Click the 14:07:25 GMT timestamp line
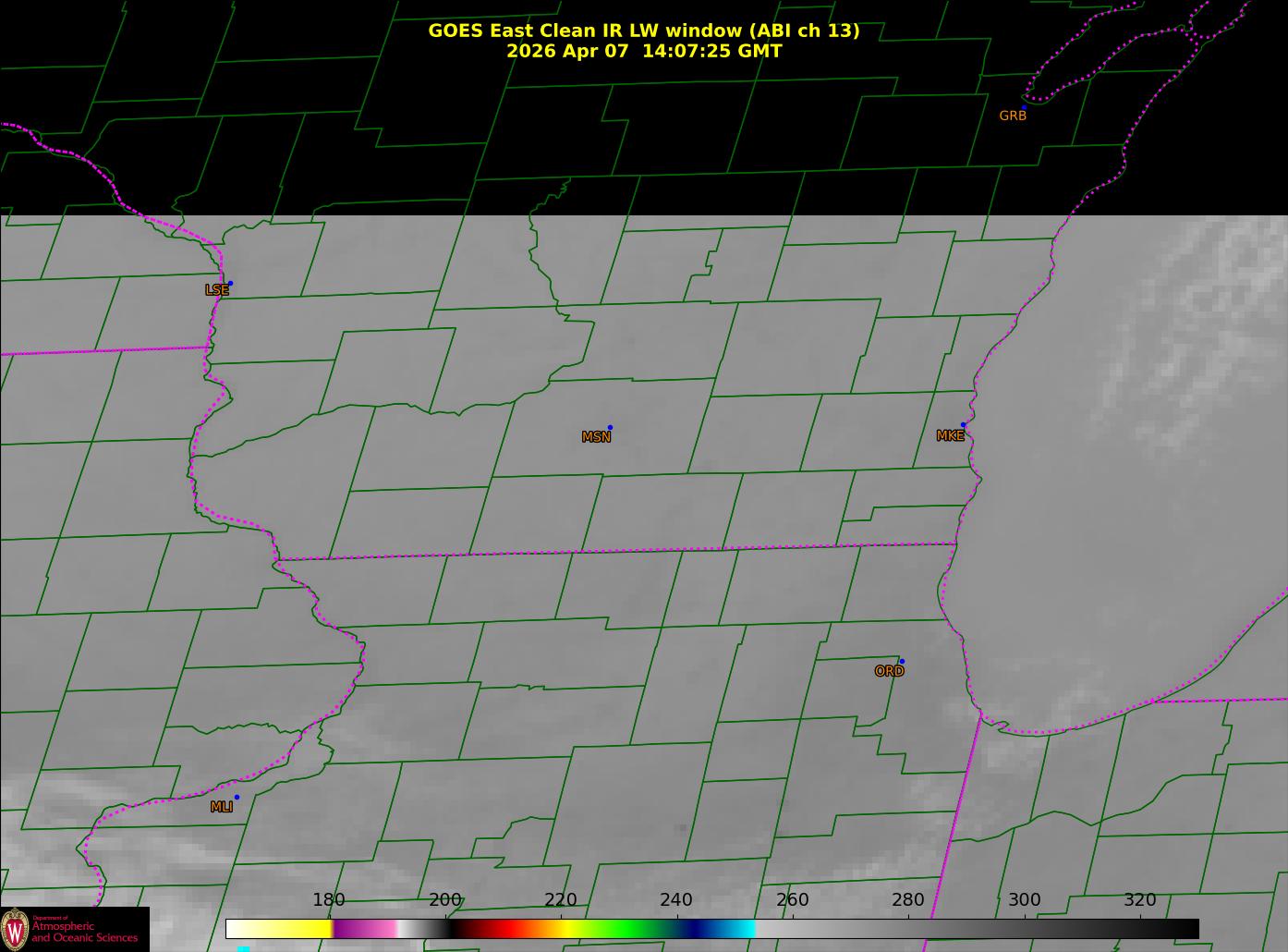The image size is (1288, 952). pyautogui.click(x=643, y=52)
